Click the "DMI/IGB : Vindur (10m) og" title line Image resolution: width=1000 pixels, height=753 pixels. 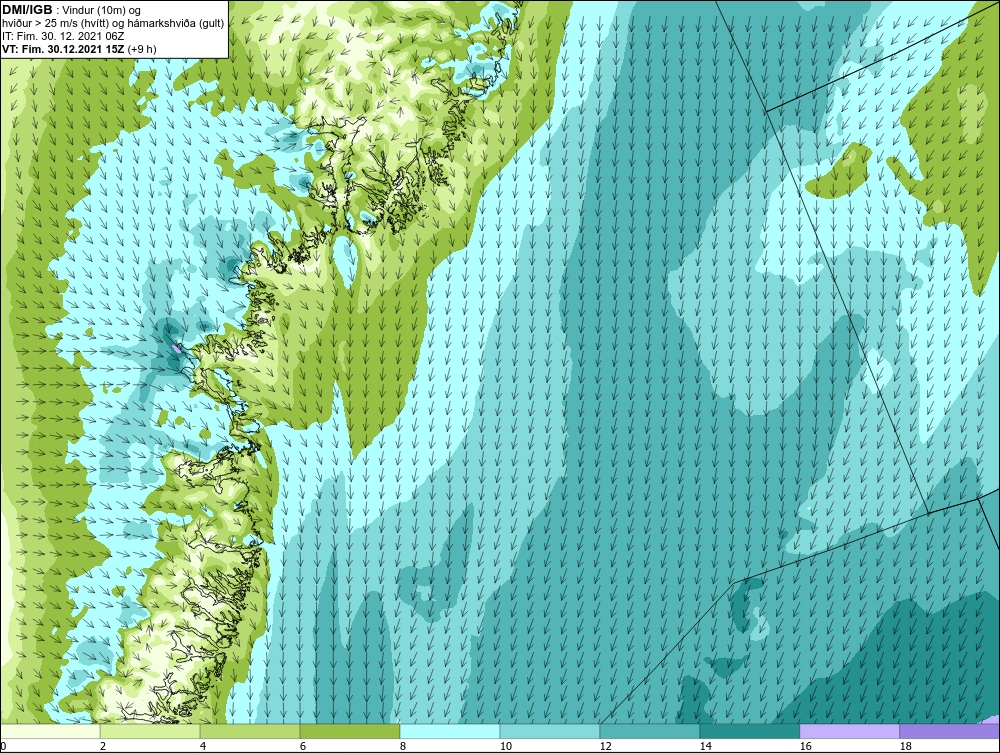point(72,10)
